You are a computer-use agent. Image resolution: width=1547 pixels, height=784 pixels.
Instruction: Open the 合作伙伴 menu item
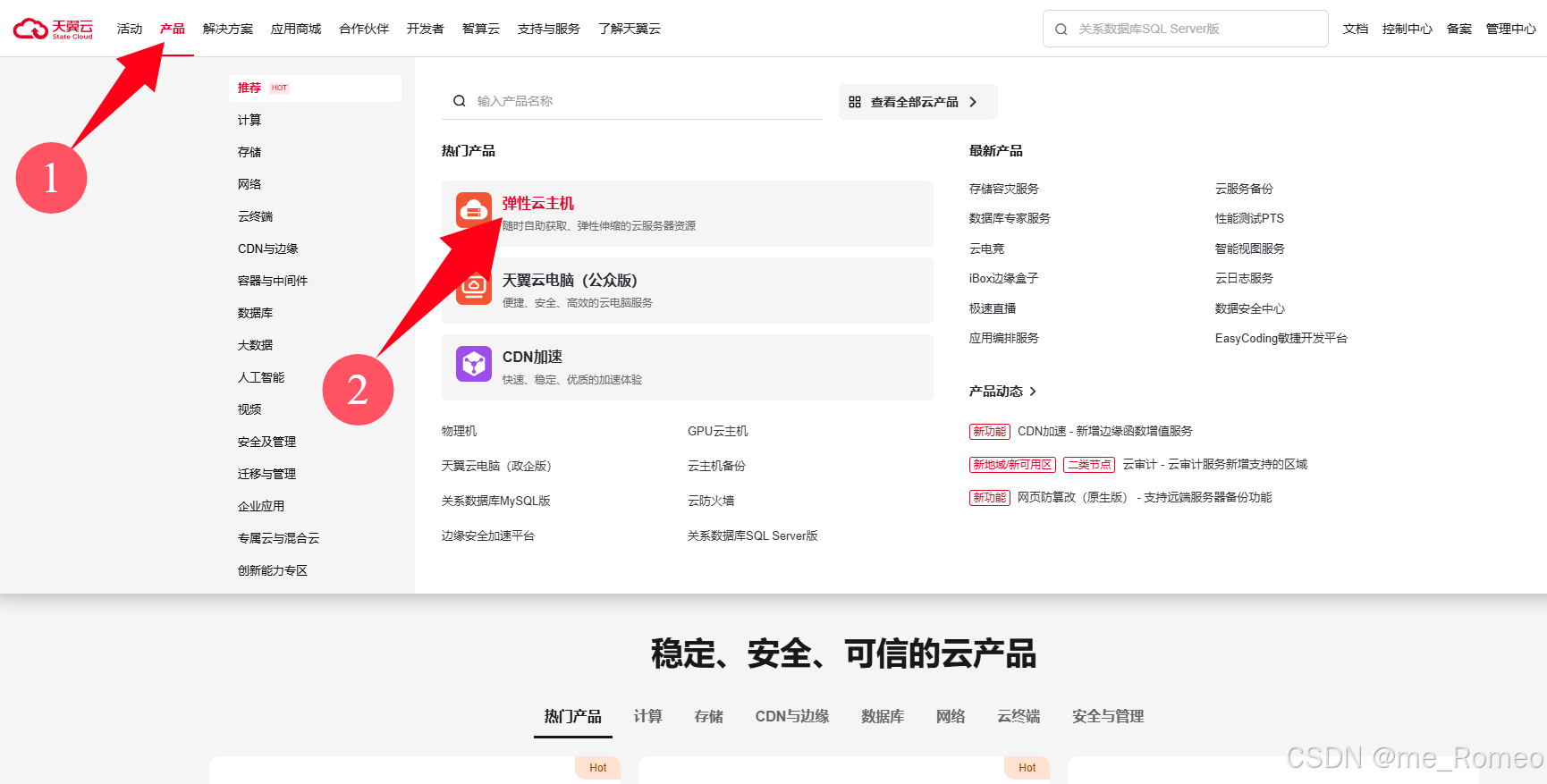click(x=364, y=29)
